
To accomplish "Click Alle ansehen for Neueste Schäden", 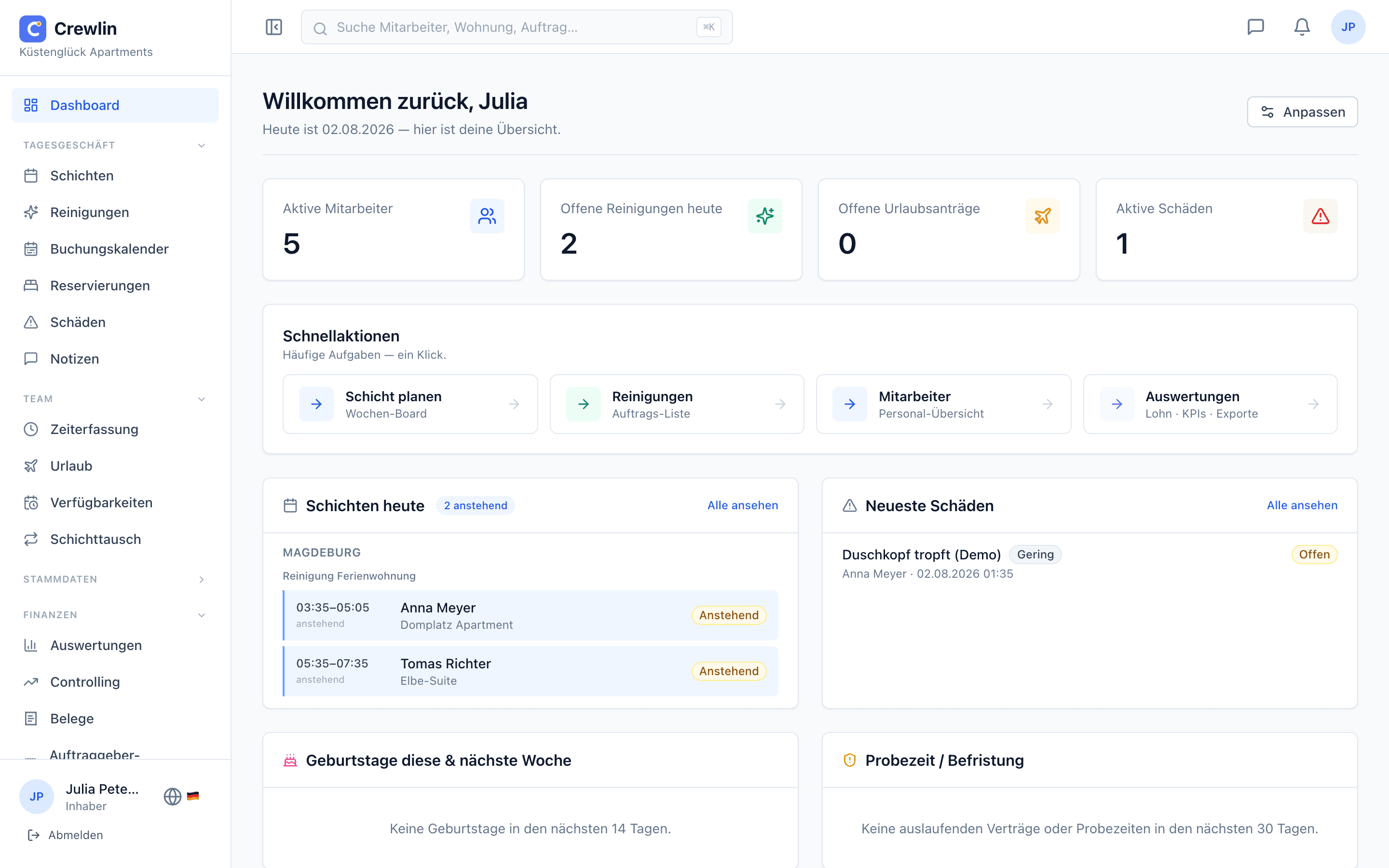I will 1302,505.
